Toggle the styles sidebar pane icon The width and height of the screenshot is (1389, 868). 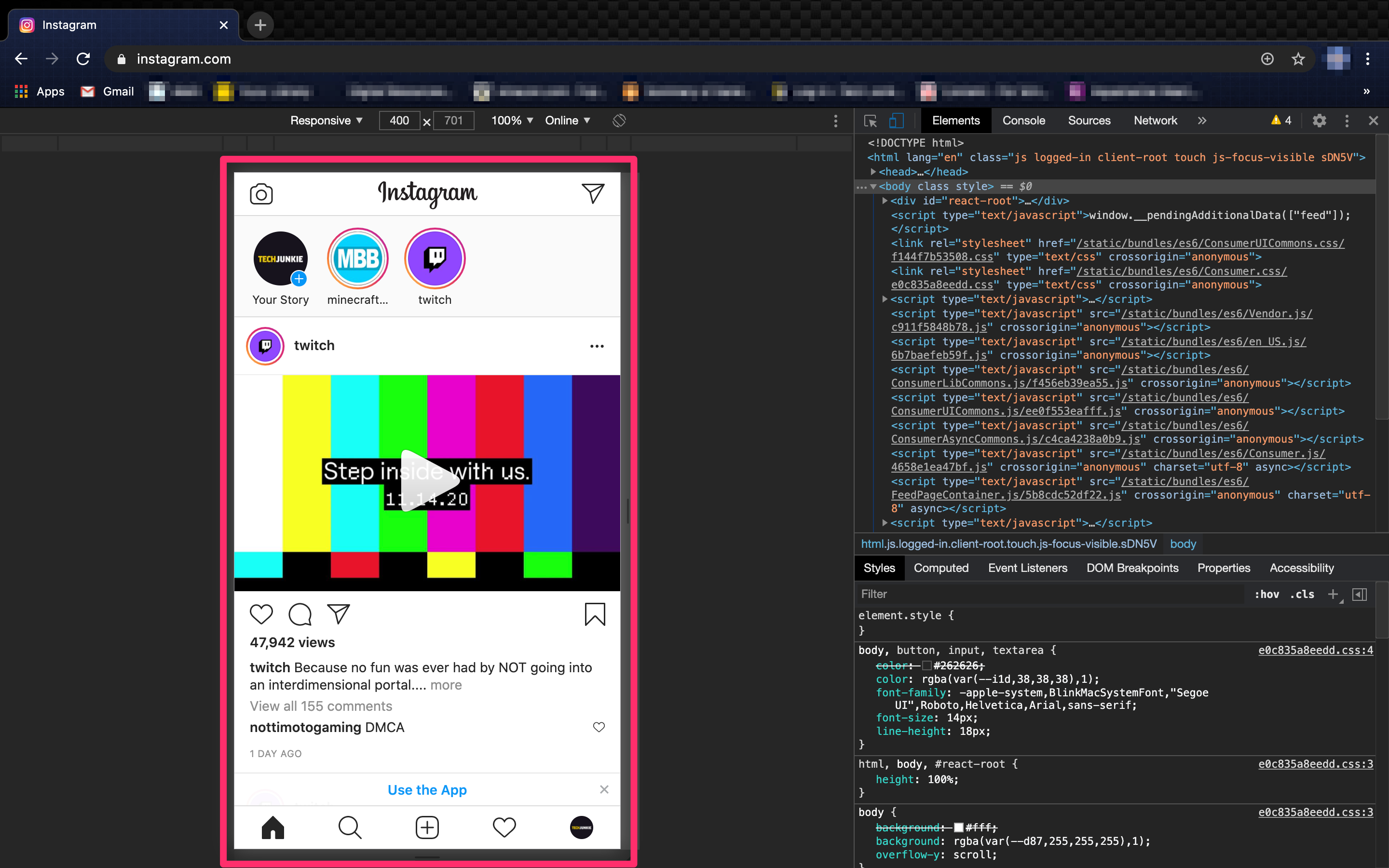(x=1359, y=594)
